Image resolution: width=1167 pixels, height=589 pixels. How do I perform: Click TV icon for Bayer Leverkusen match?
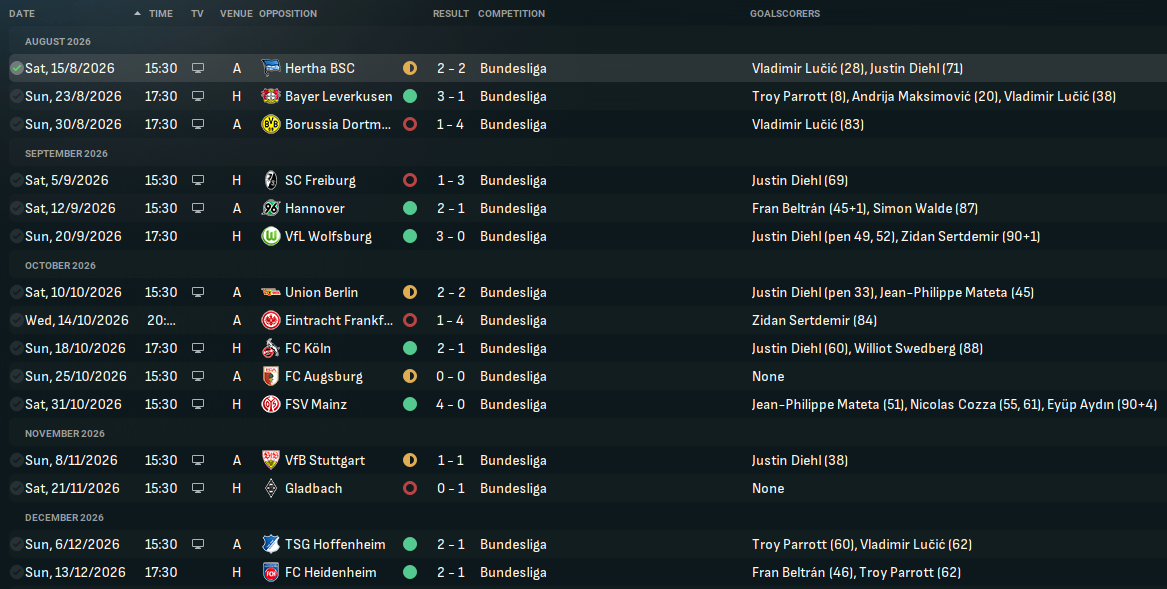coord(198,96)
